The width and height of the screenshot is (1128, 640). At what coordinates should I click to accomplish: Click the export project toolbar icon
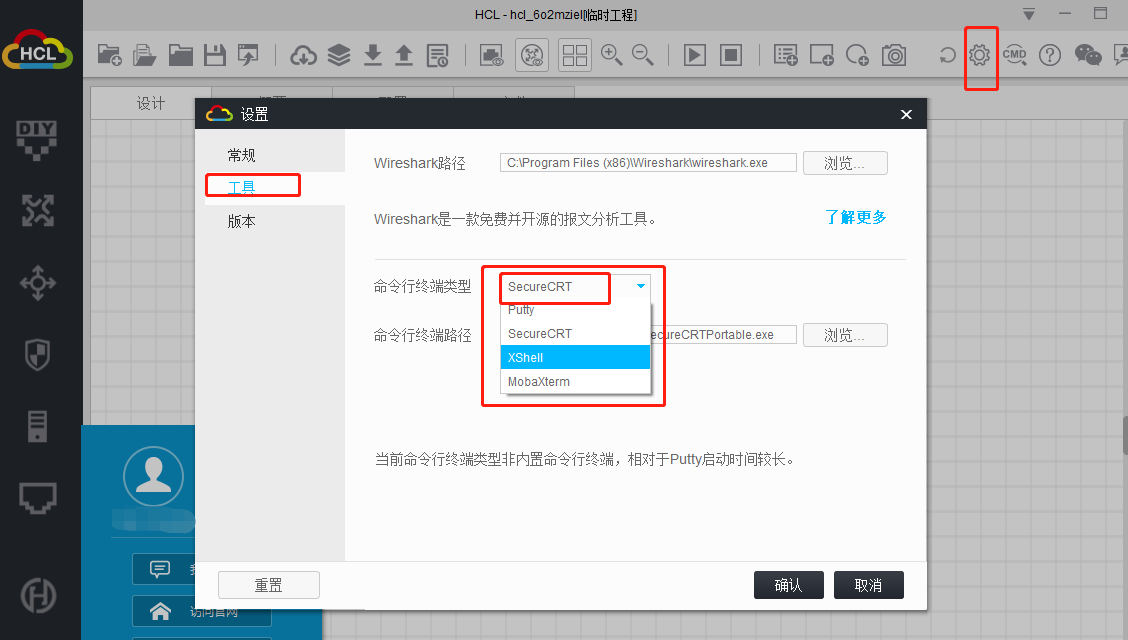[x=248, y=55]
